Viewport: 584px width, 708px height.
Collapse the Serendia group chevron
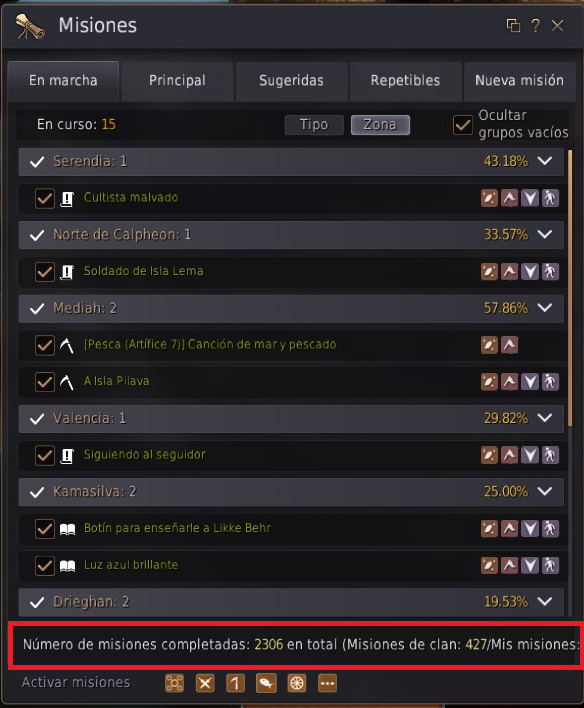(x=545, y=161)
